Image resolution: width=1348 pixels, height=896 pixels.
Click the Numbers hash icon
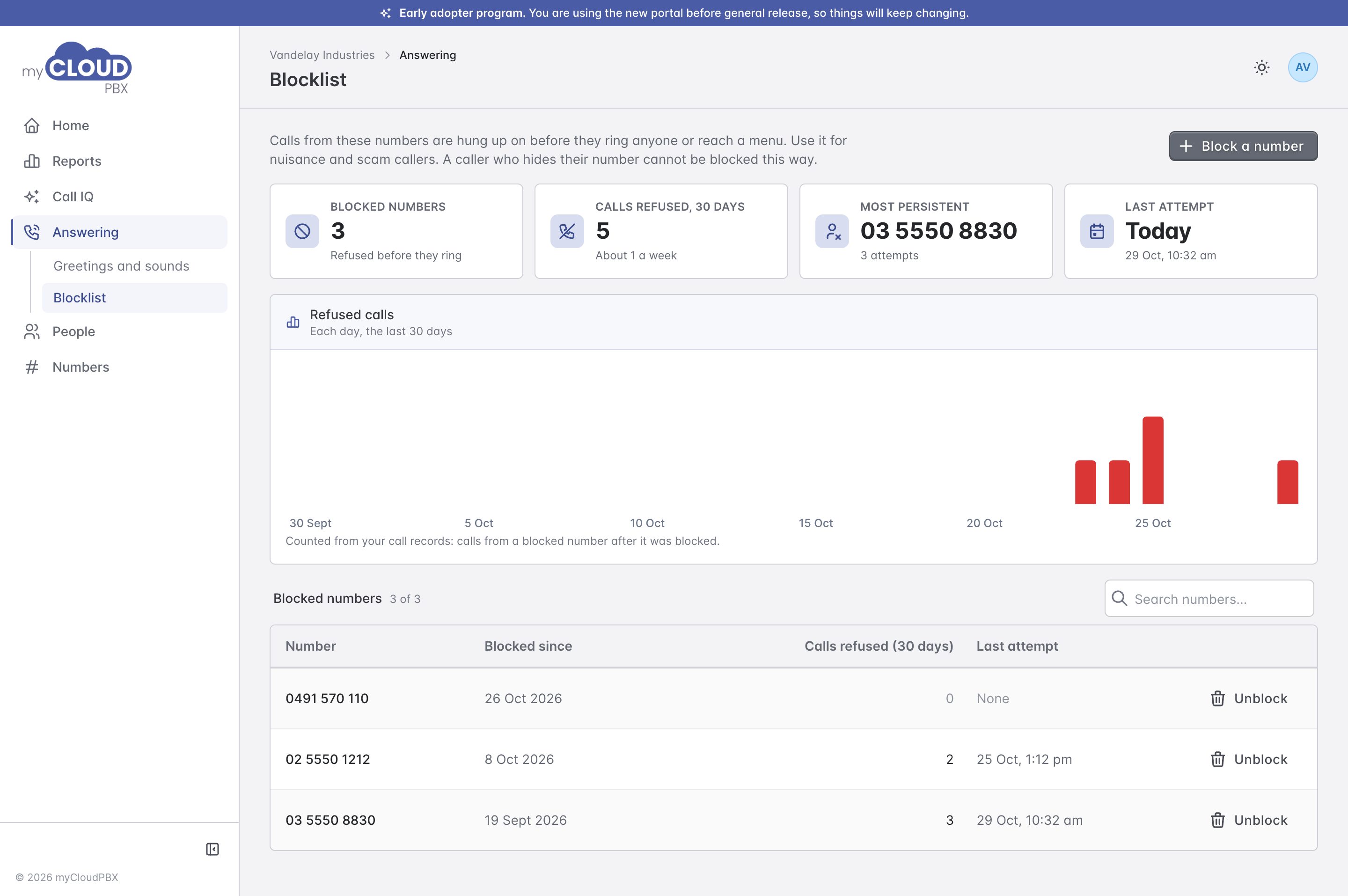(32, 367)
